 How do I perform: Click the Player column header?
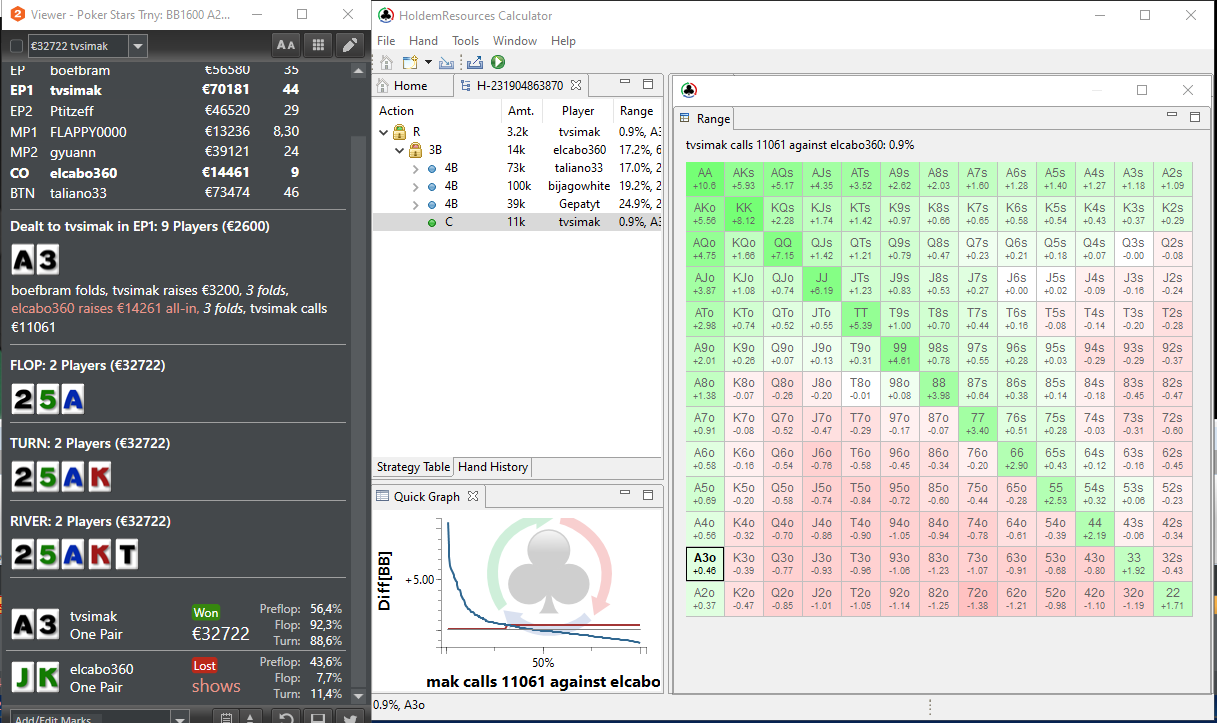pos(577,111)
